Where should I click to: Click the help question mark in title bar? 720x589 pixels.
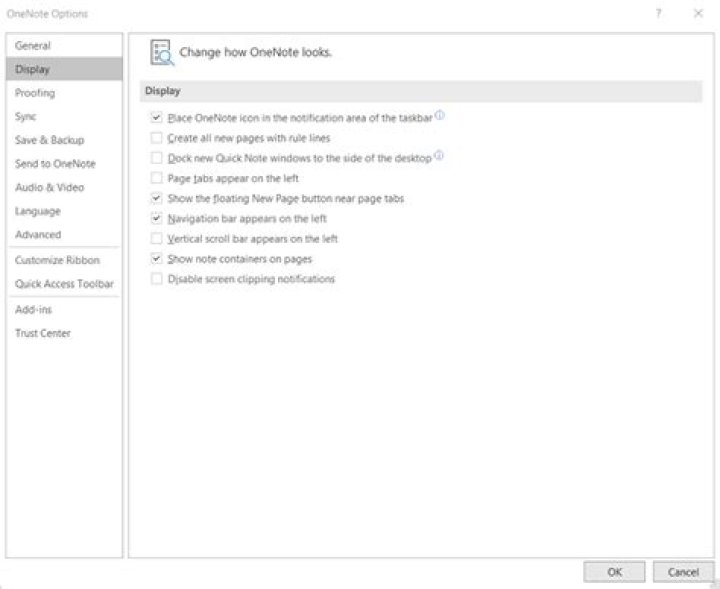658,13
